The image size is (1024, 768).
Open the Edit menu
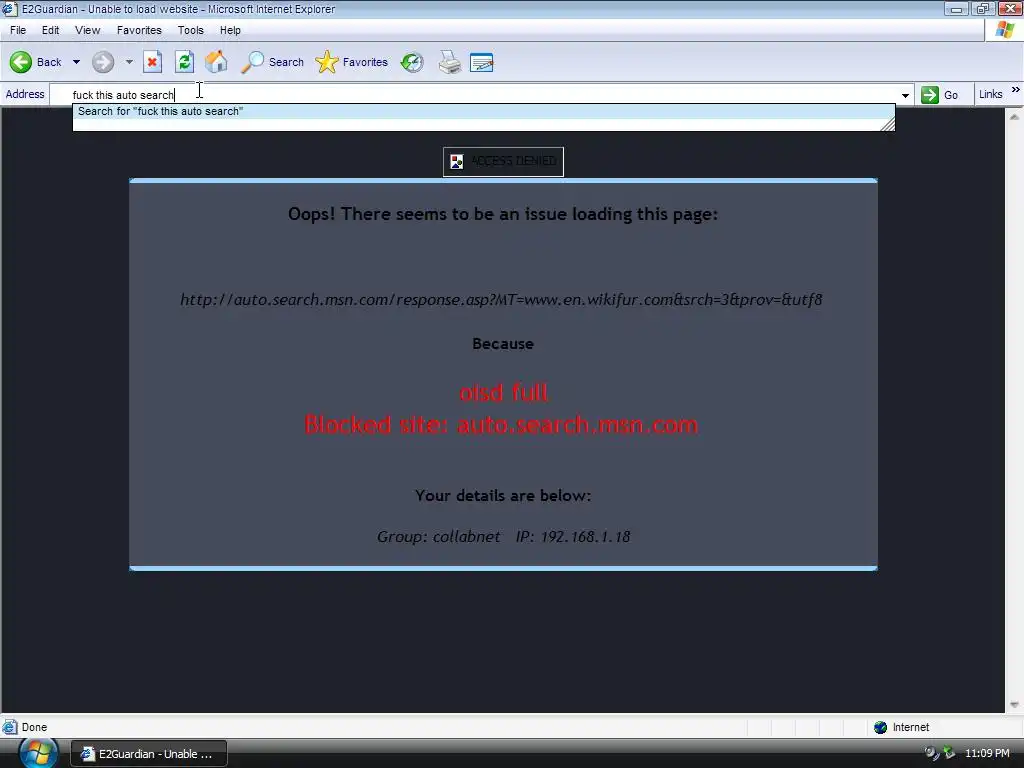(50, 30)
